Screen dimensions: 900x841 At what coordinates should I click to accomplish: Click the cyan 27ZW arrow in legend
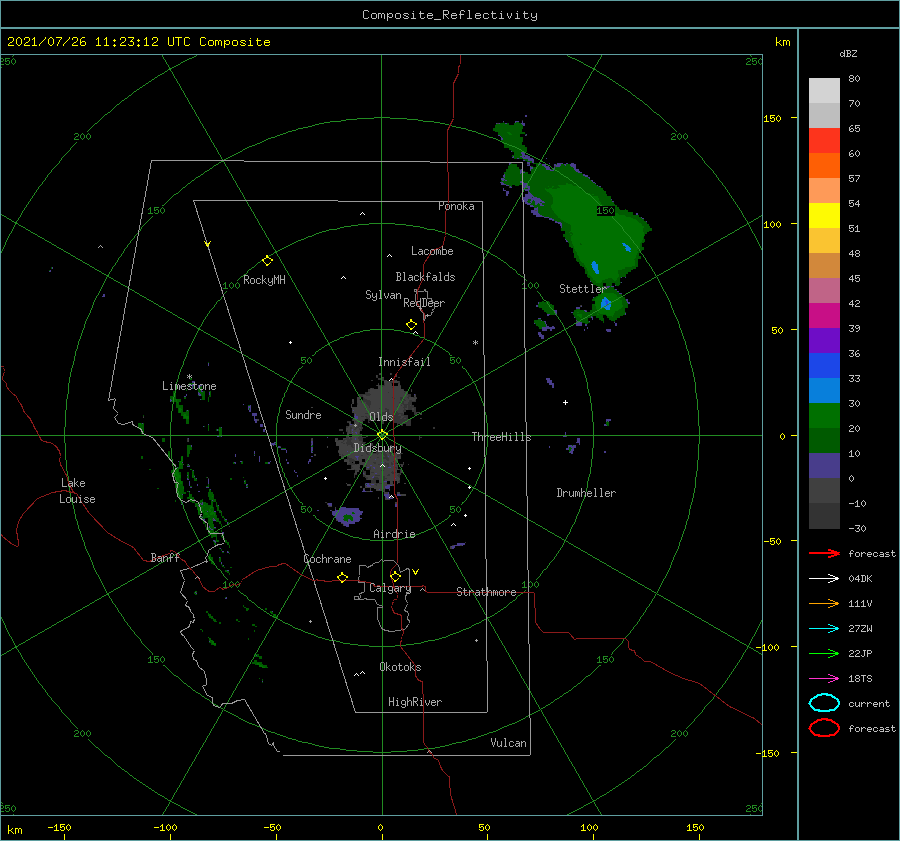click(824, 629)
